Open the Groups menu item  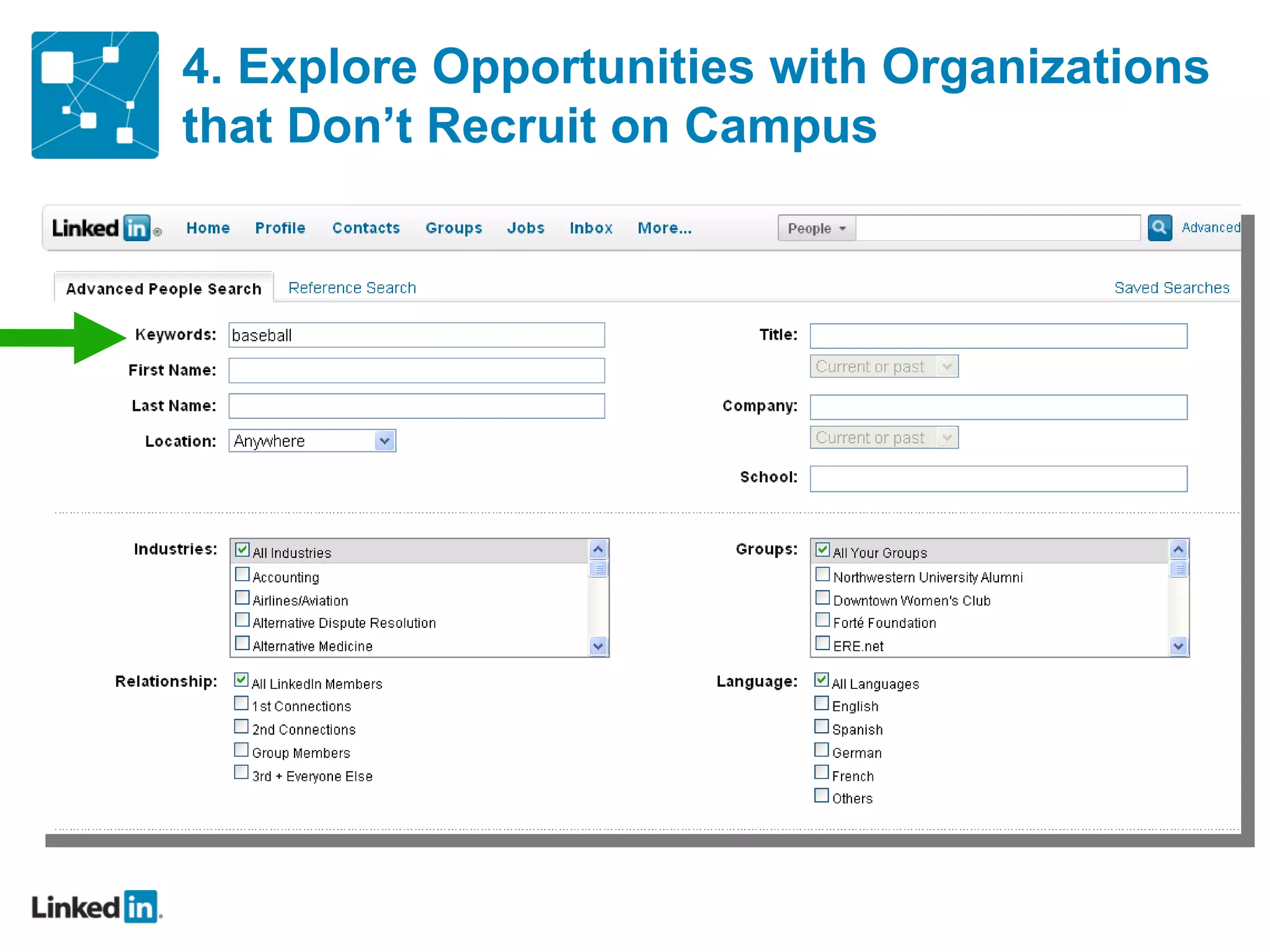click(x=453, y=228)
